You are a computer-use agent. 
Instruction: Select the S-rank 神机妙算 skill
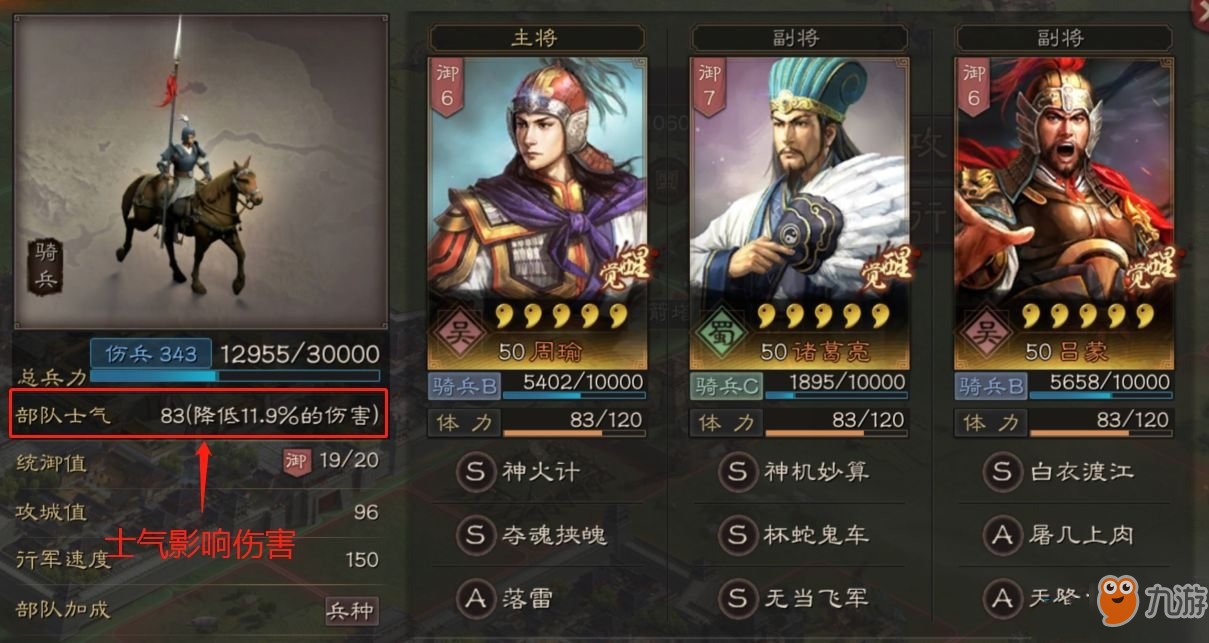tap(795, 471)
